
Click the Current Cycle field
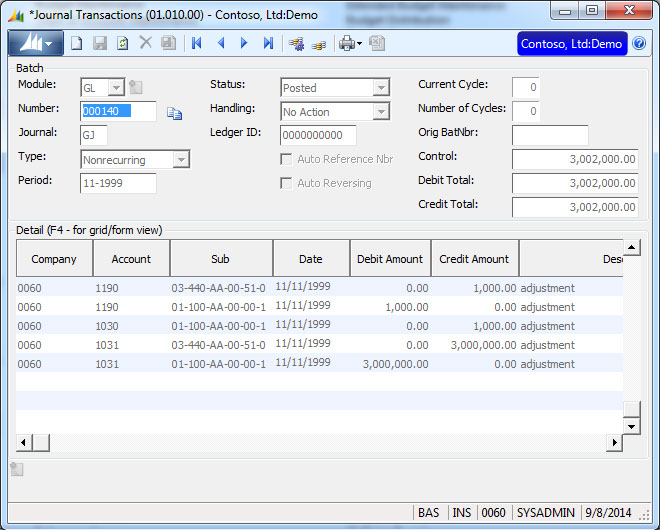coord(526,87)
